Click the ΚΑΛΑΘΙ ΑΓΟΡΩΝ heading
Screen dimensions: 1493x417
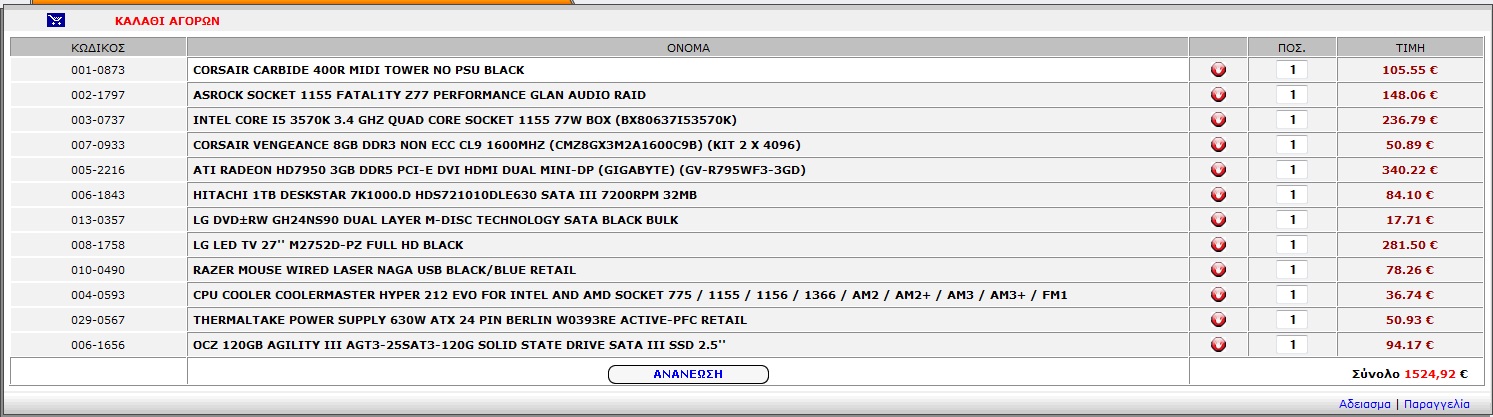tap(167, 21)
